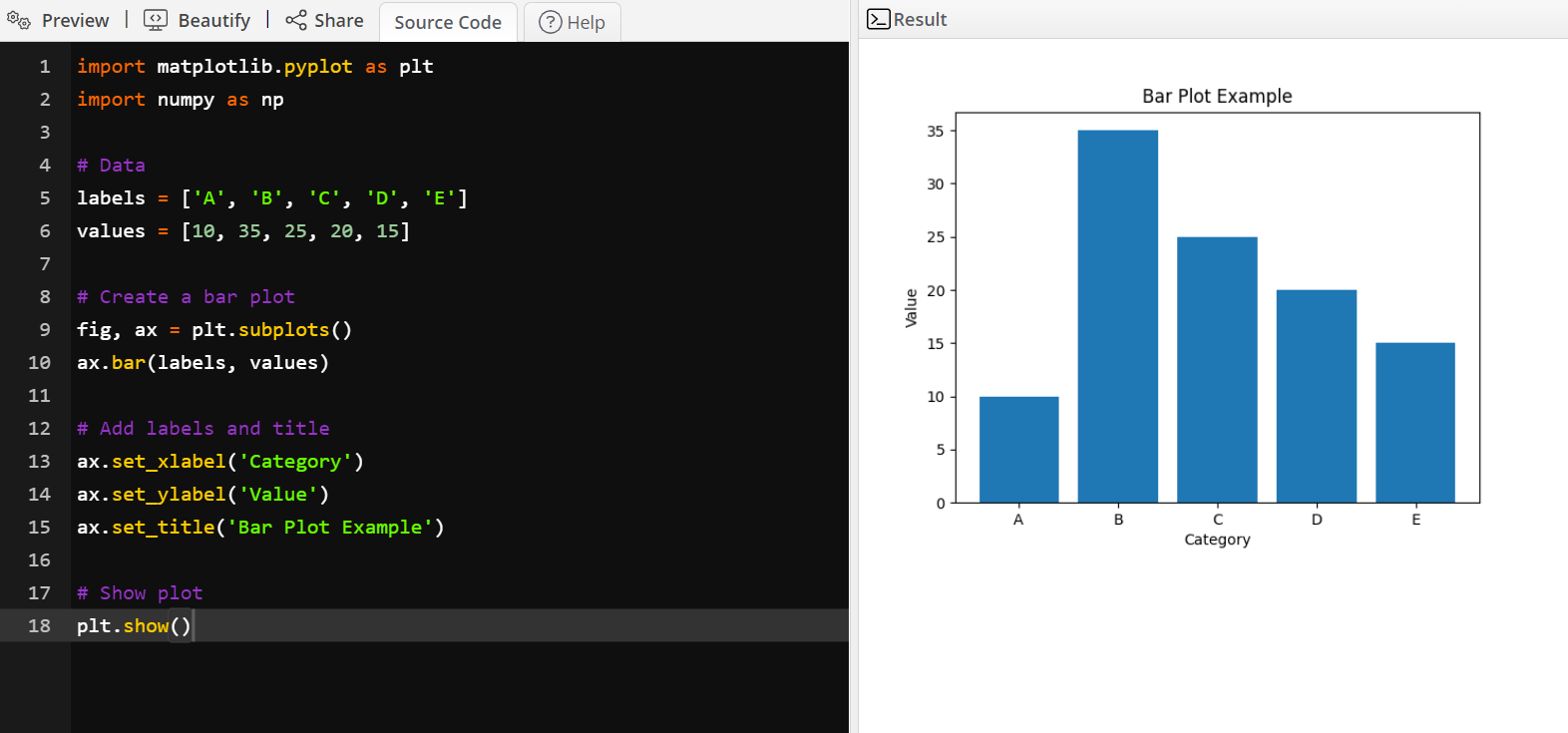Viewport: 1568px width, 733px height.
Task: Click the set_ylabel('Value') line
Action: click(x=202, y=495)
